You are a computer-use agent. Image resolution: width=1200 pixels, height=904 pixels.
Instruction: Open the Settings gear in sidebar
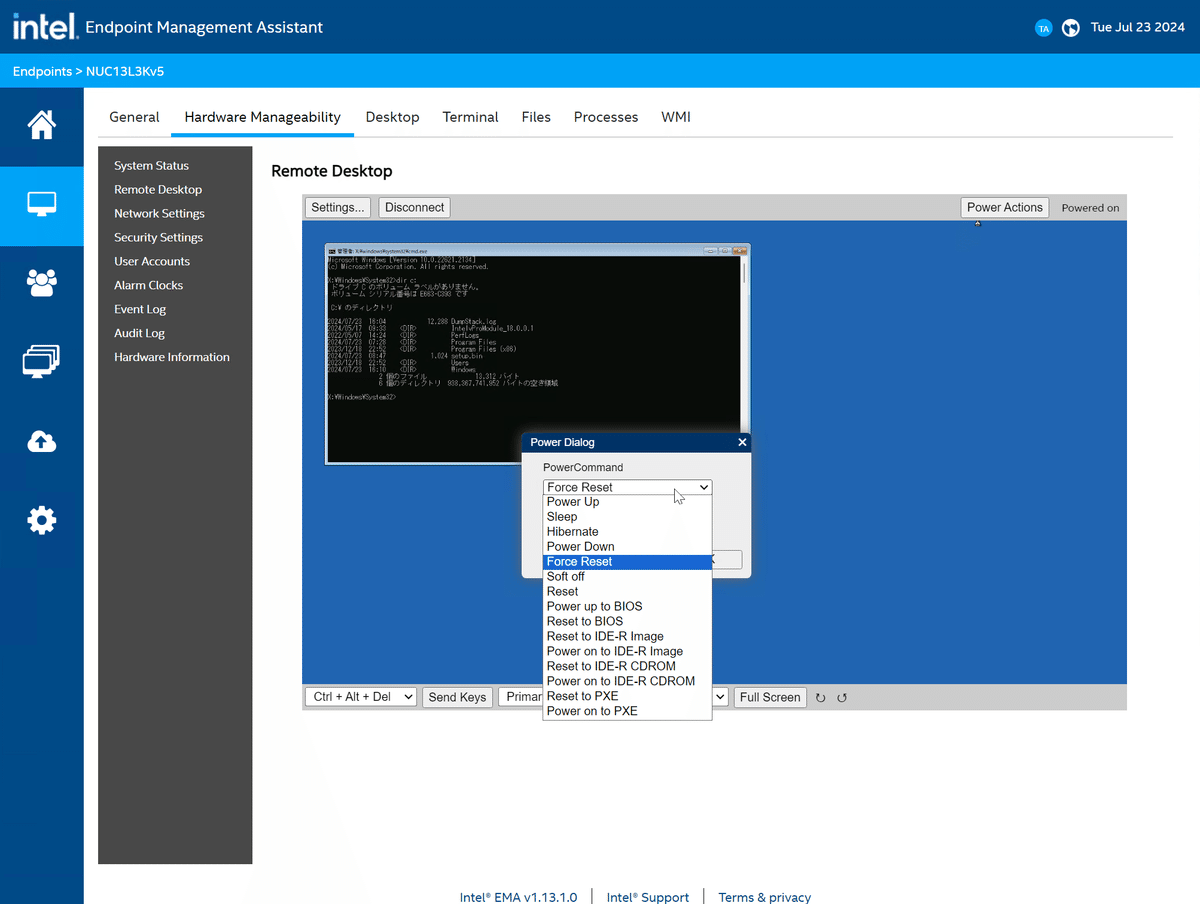tap(41, 520)
